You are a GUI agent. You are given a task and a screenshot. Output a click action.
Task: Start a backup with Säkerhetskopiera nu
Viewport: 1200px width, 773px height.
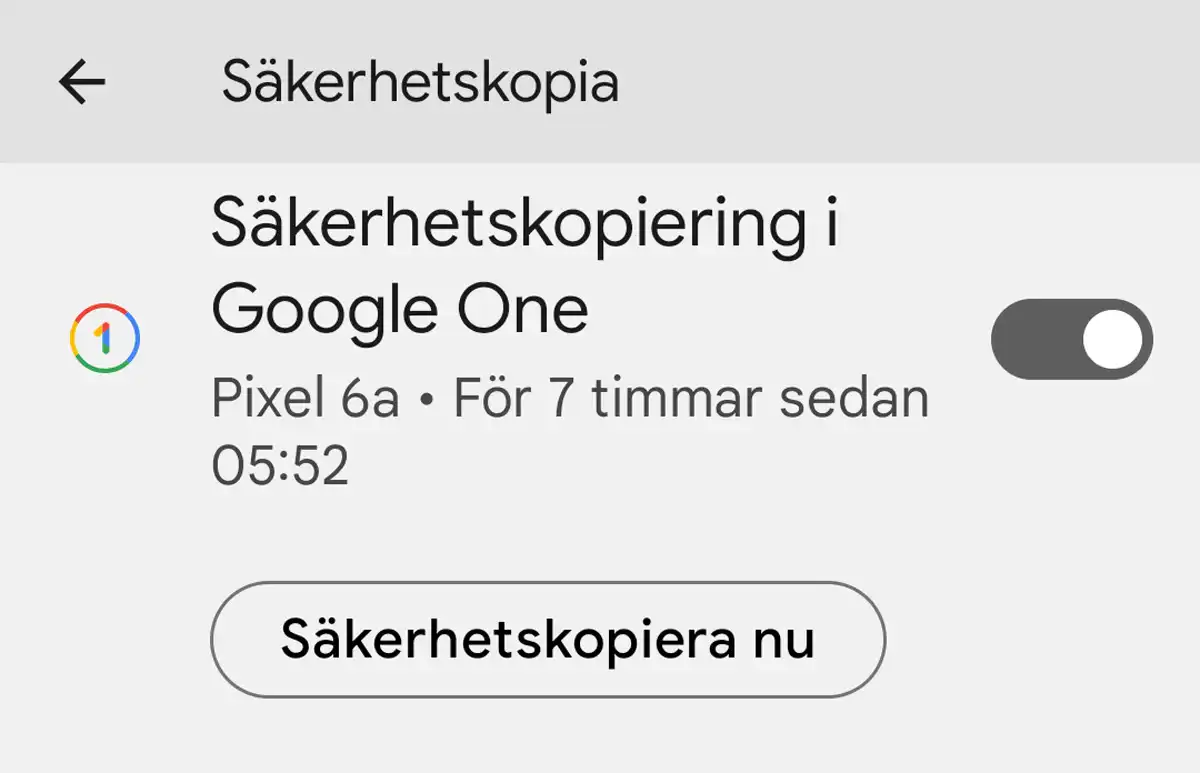click(548, 639)
